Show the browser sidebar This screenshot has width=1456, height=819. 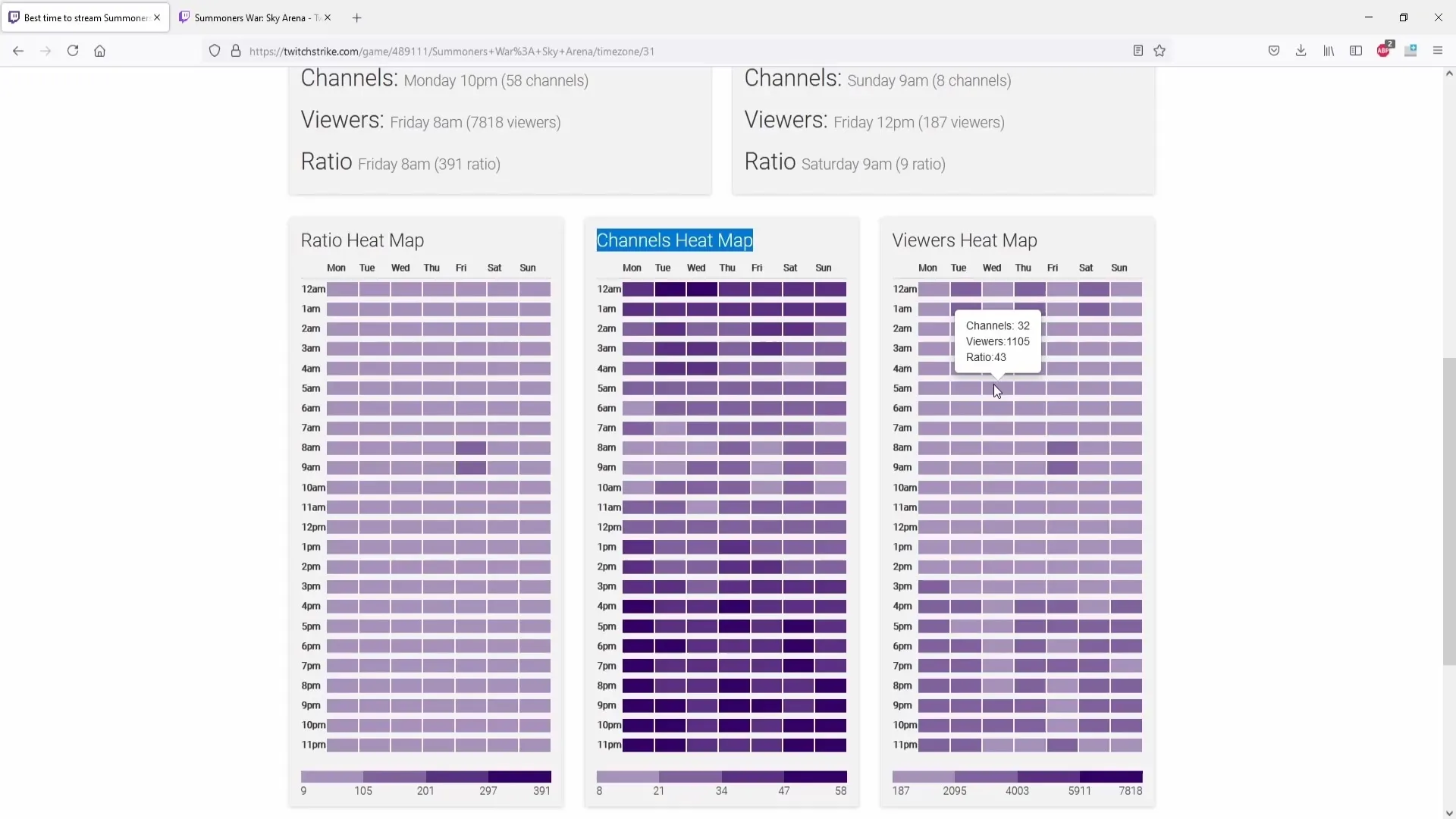click(x=1356, y=51)
